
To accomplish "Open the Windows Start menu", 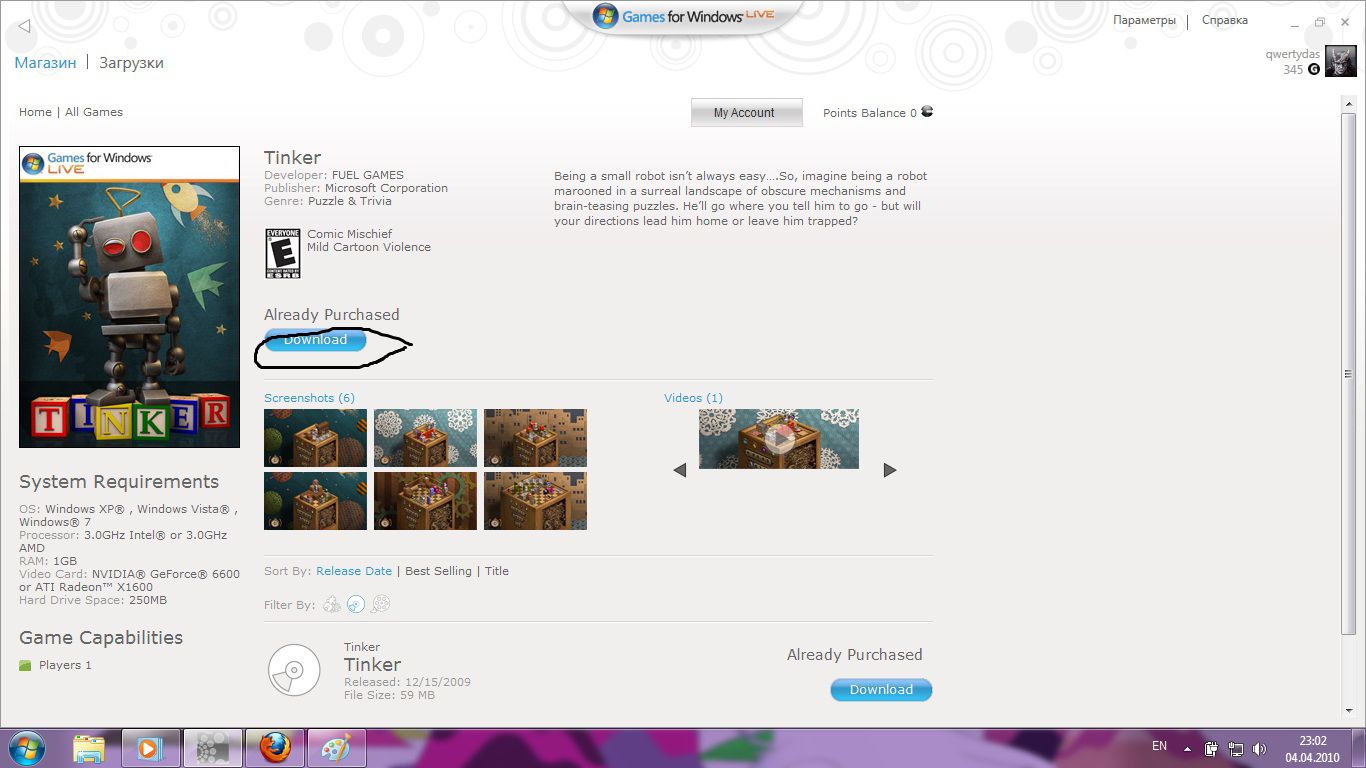I will 27,747.
